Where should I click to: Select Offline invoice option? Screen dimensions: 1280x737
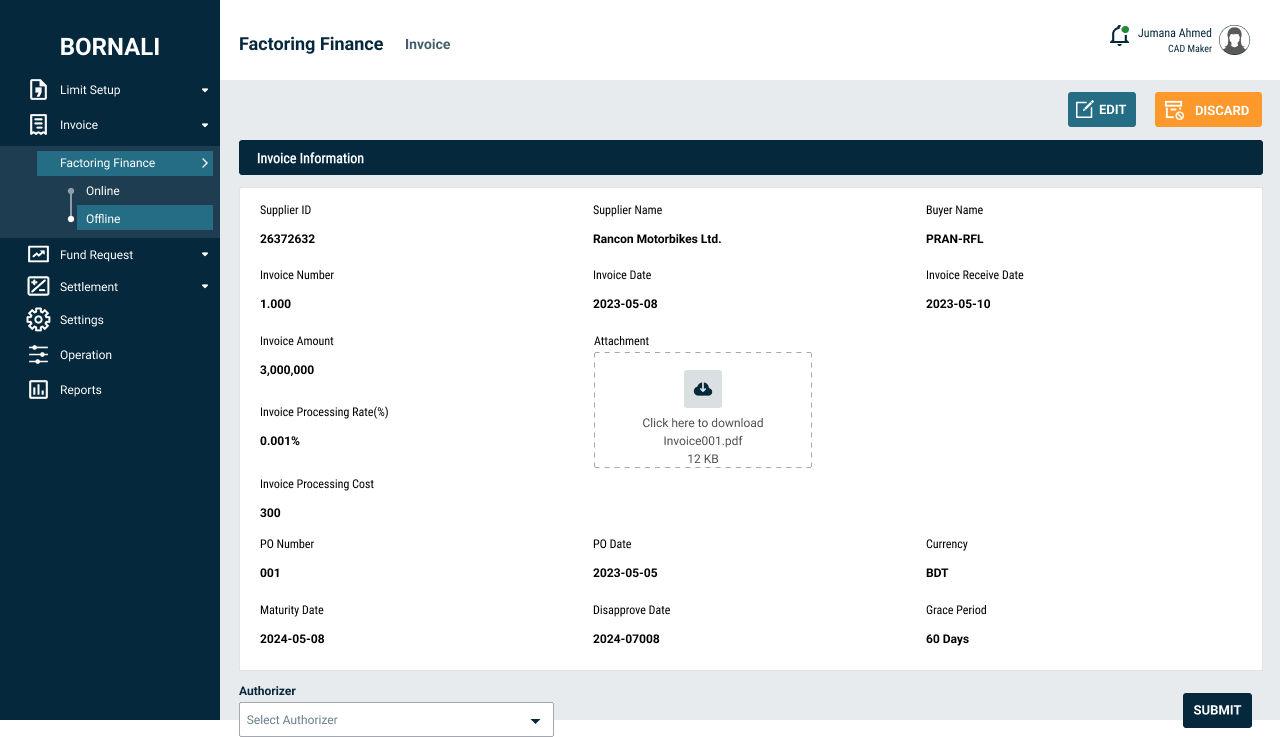point(145,218)
